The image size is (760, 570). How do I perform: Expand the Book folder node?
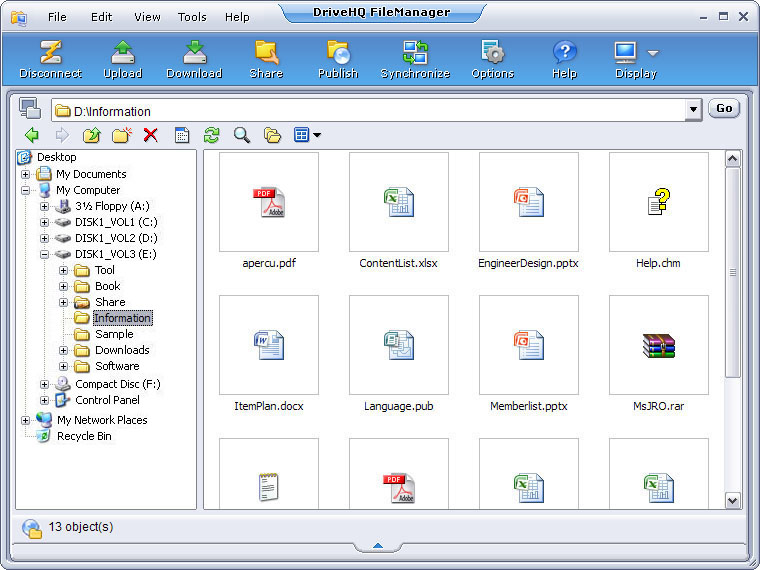(x=63, y=286)
